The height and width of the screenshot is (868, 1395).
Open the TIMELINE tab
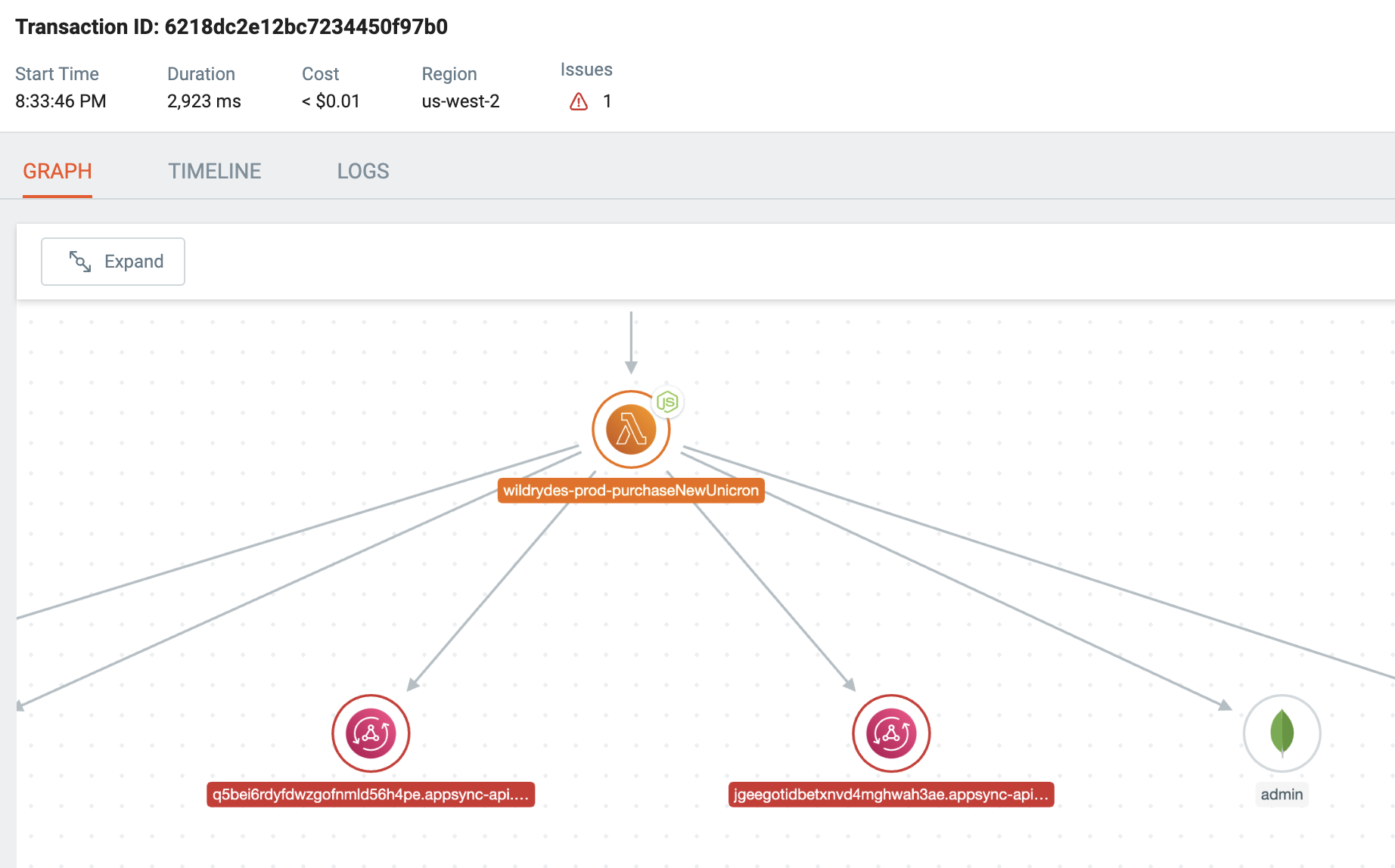click(215, 171)
